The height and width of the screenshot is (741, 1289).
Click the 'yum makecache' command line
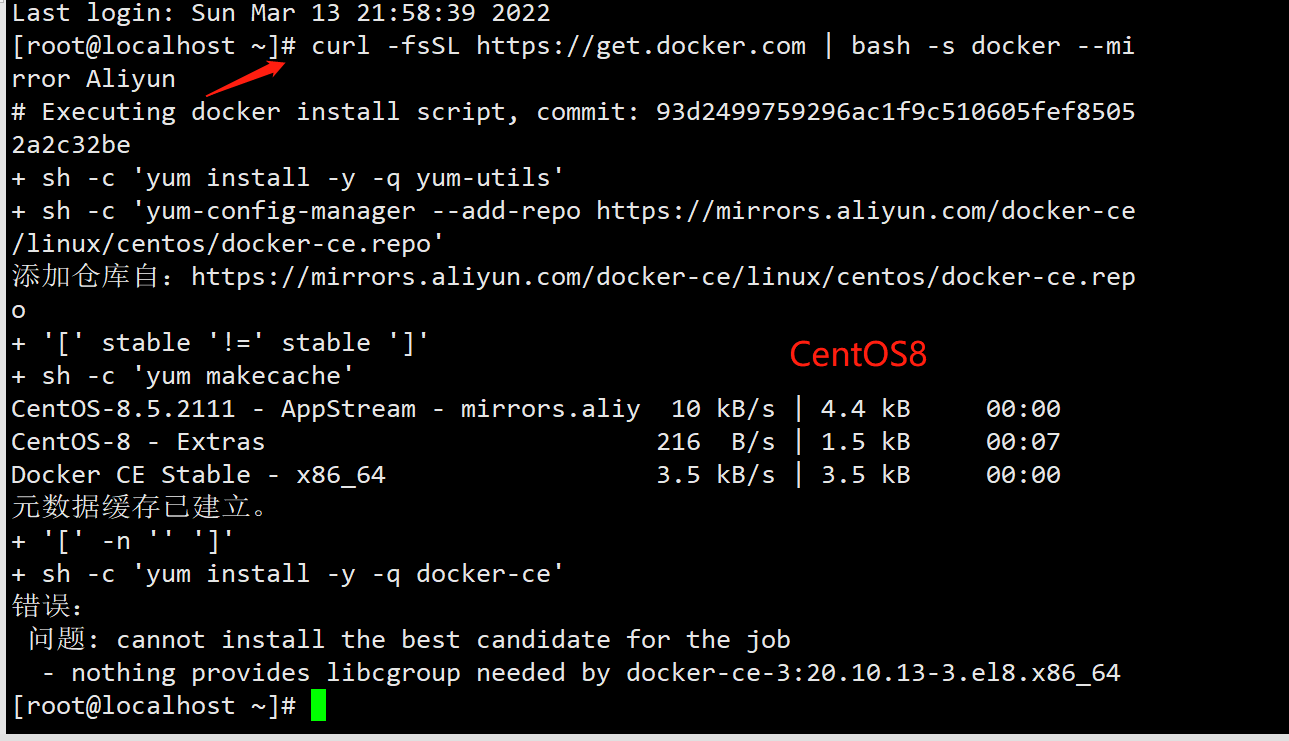pos(182,377)
